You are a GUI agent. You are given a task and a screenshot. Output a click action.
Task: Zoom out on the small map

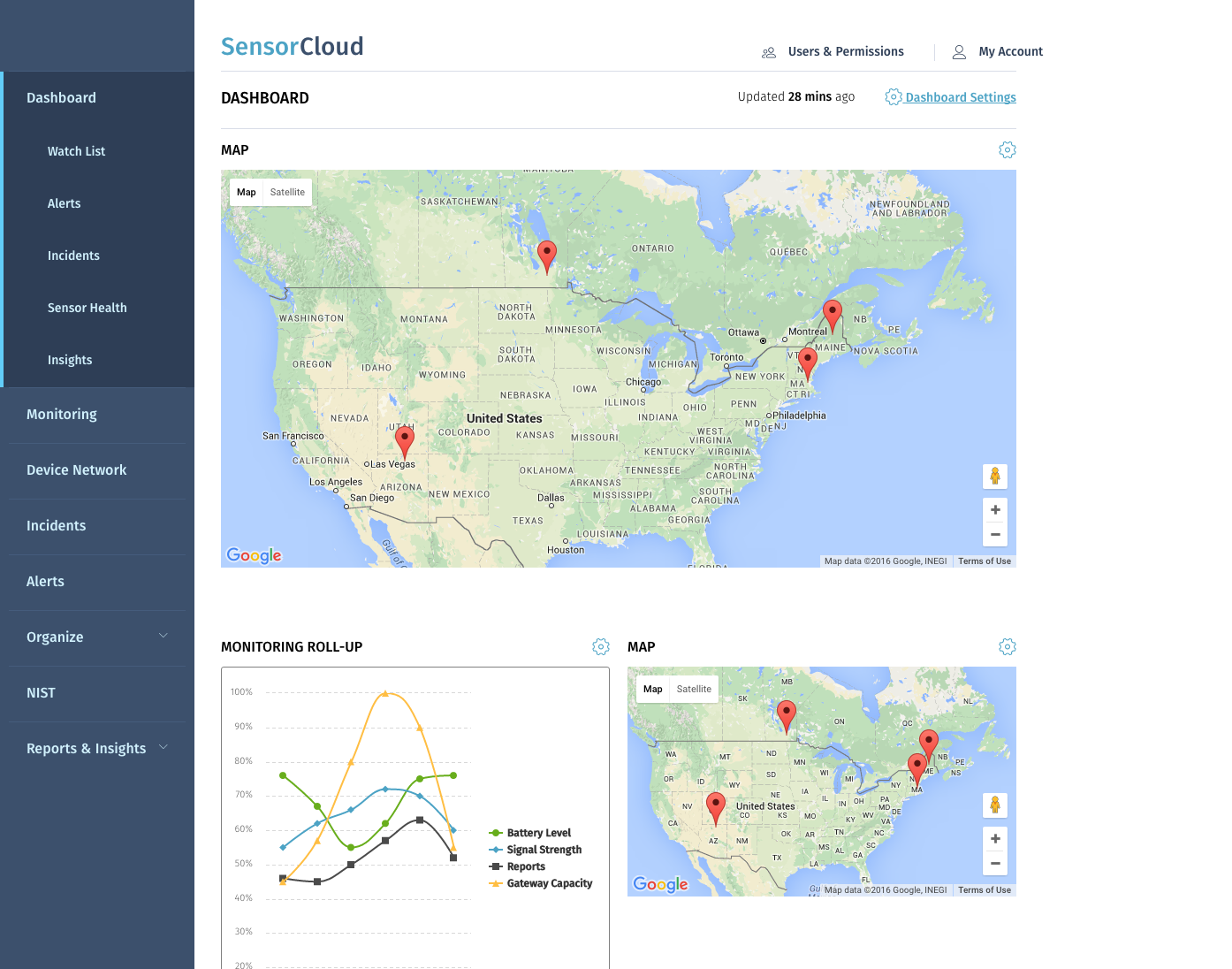[995, 864]
